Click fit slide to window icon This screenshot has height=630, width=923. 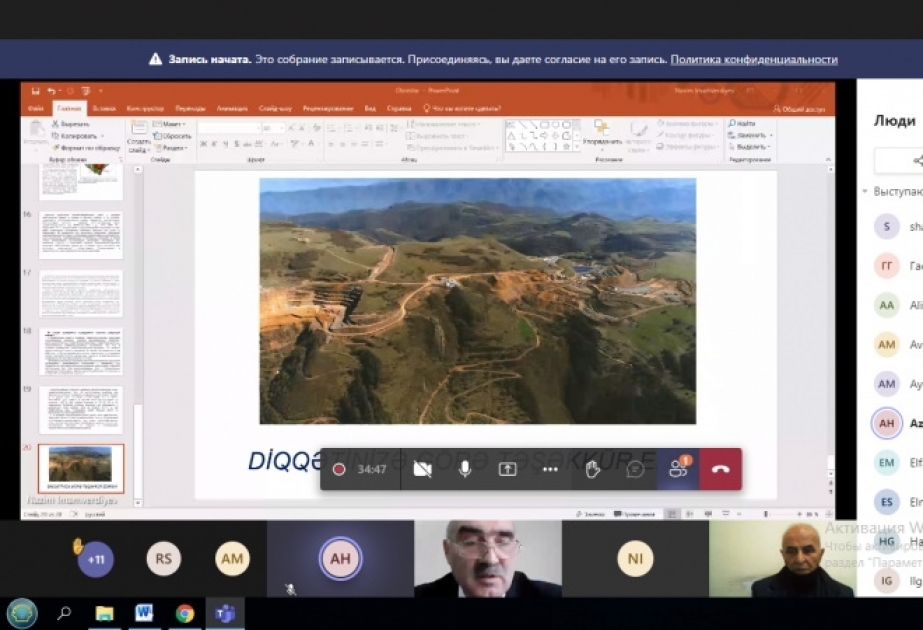tap(829, 514)
